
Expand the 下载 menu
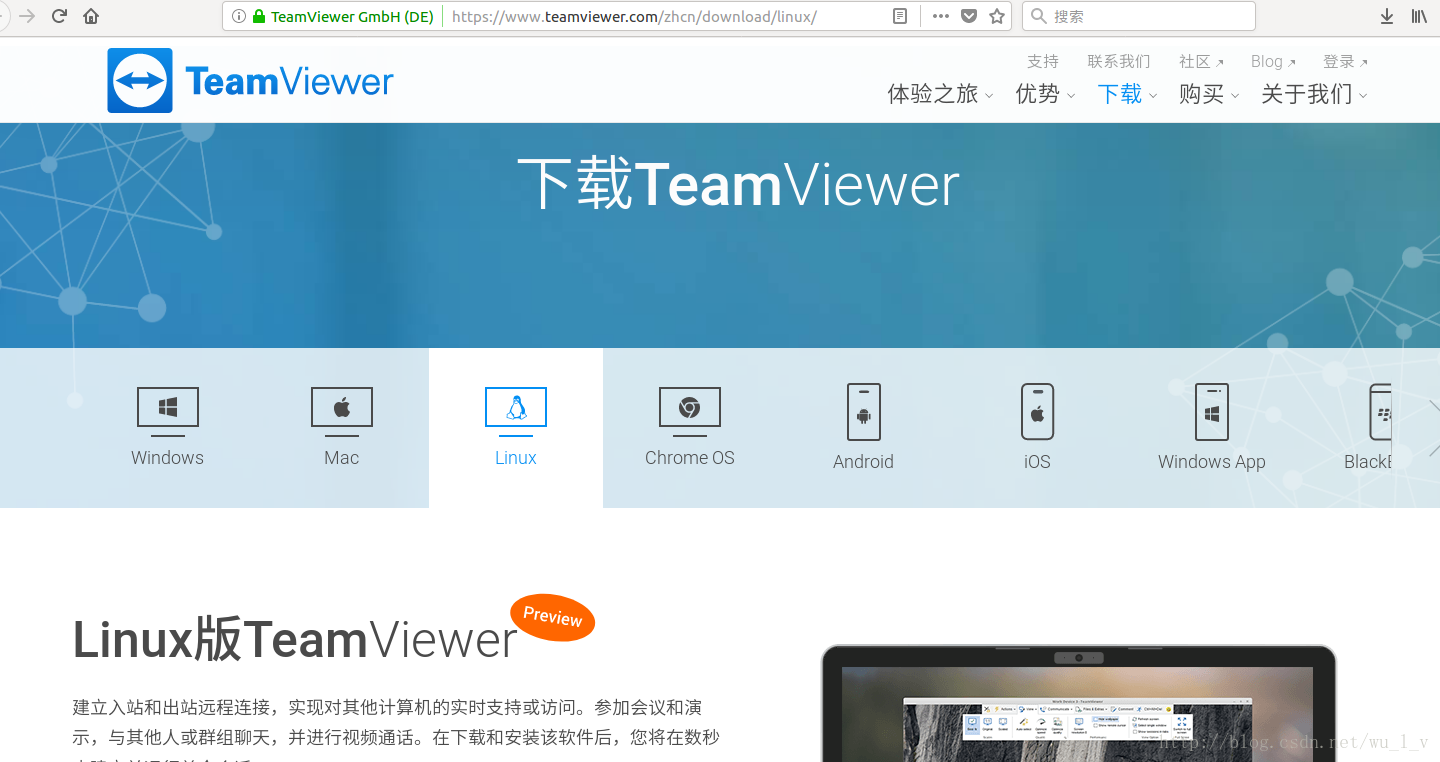(x=1127, y=94)
